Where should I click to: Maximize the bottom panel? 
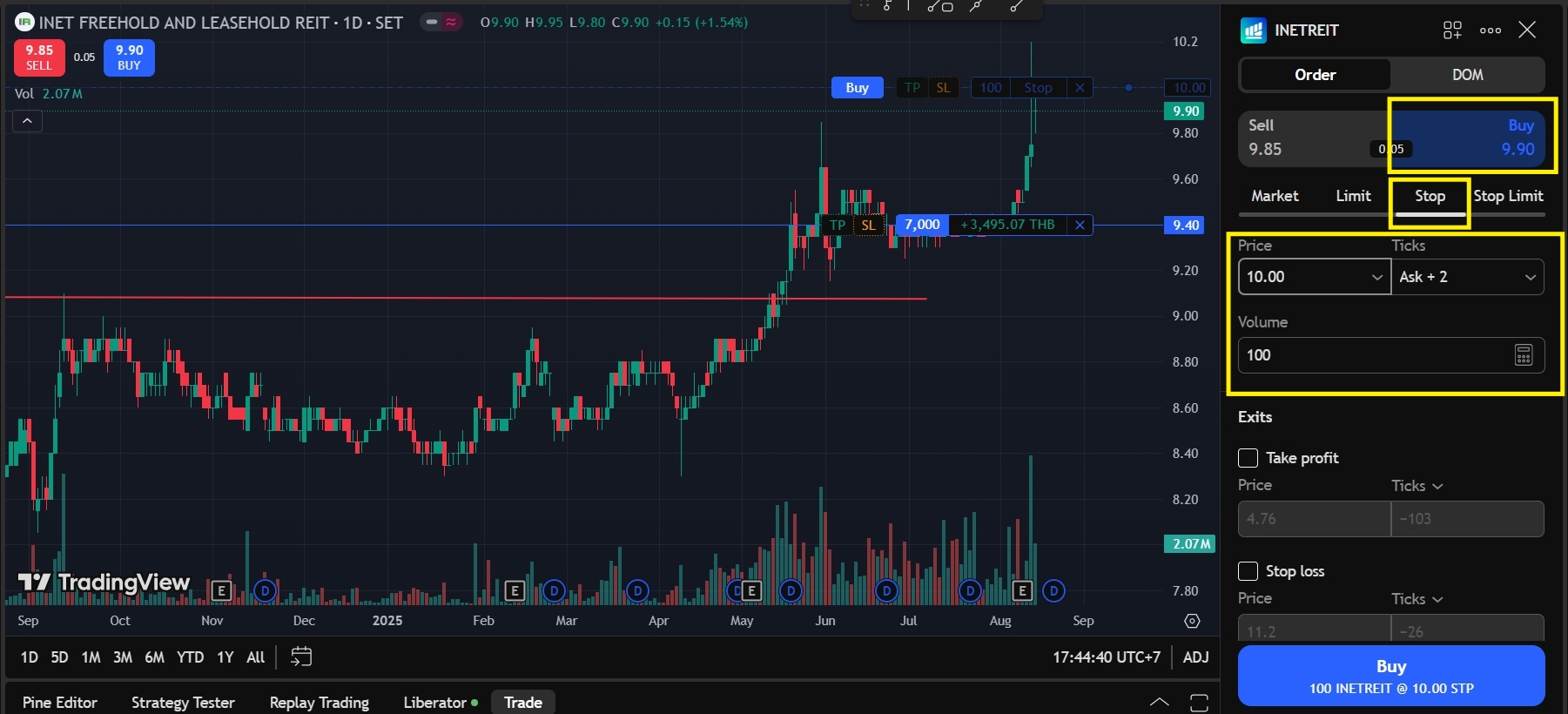point(1199,703)
